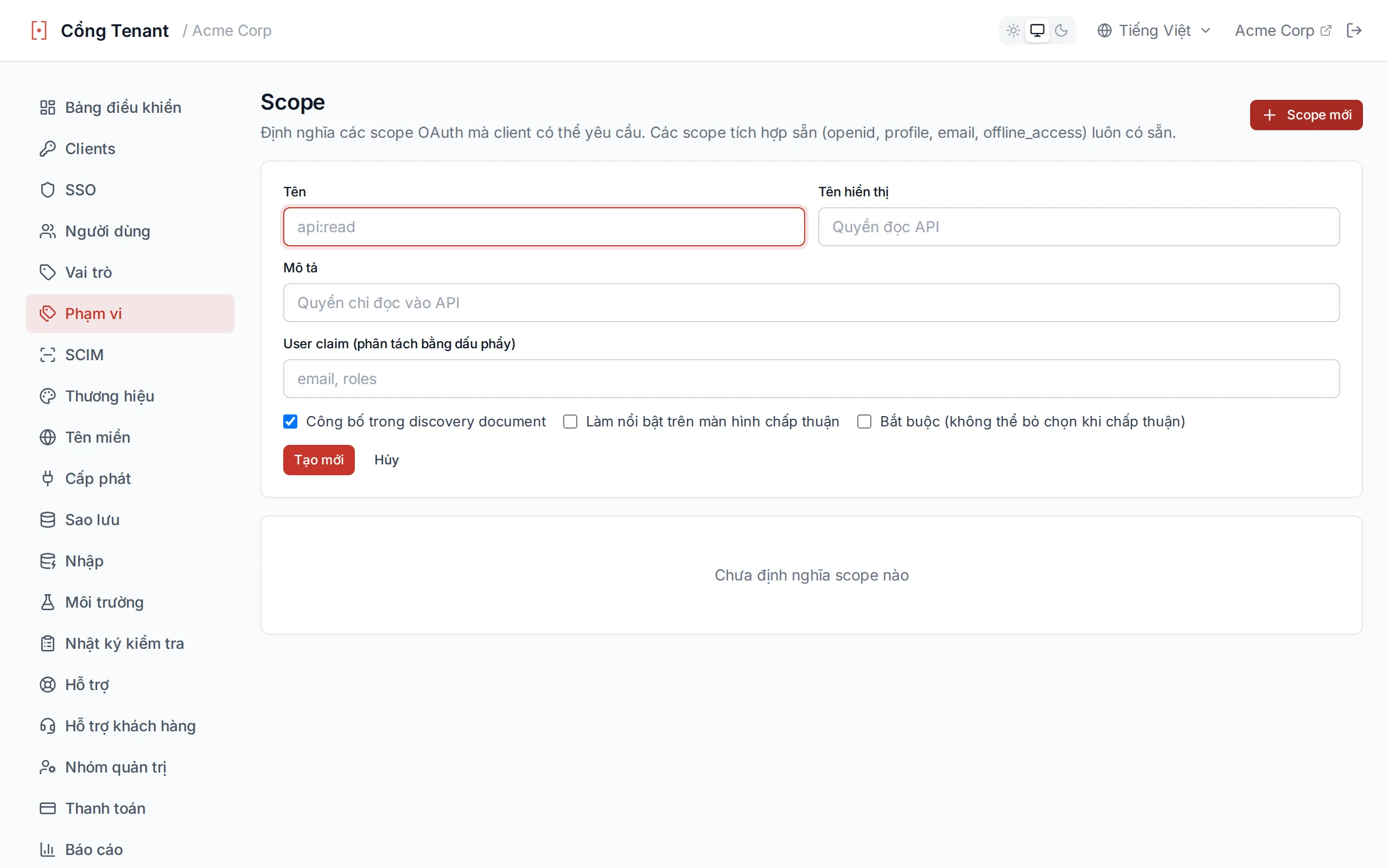
Task: Click the Nhóm quản trị icon
Action: pos(48,767)
